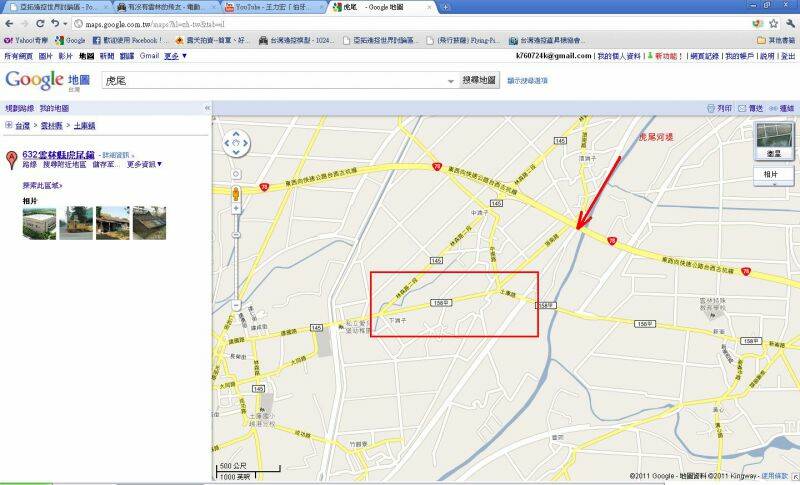Pick up the Street View pegman
Viewport: 800px width, 485px height.
pos(236,194)
